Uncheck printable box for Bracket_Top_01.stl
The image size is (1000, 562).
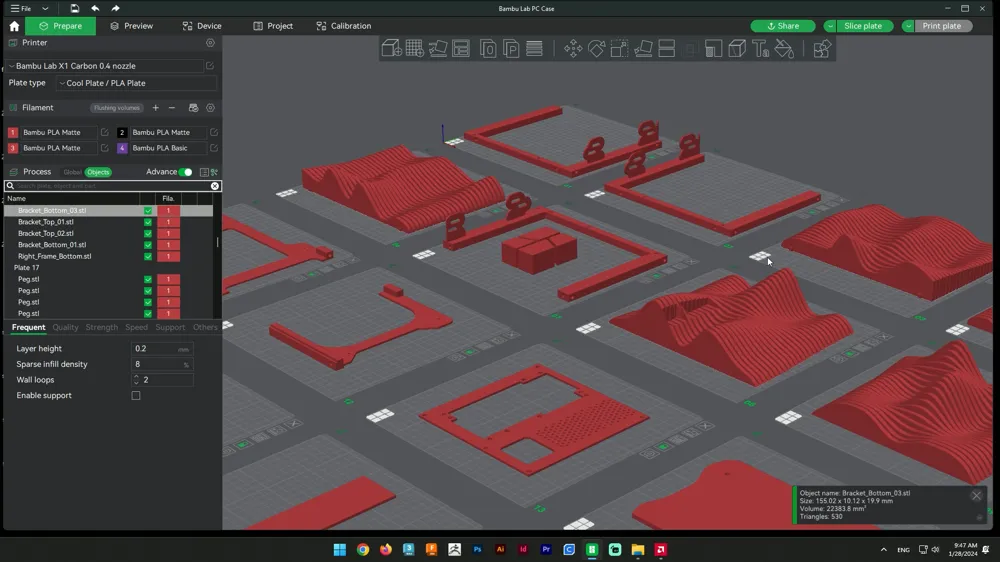pyautogui.click(x=148, y=222)
